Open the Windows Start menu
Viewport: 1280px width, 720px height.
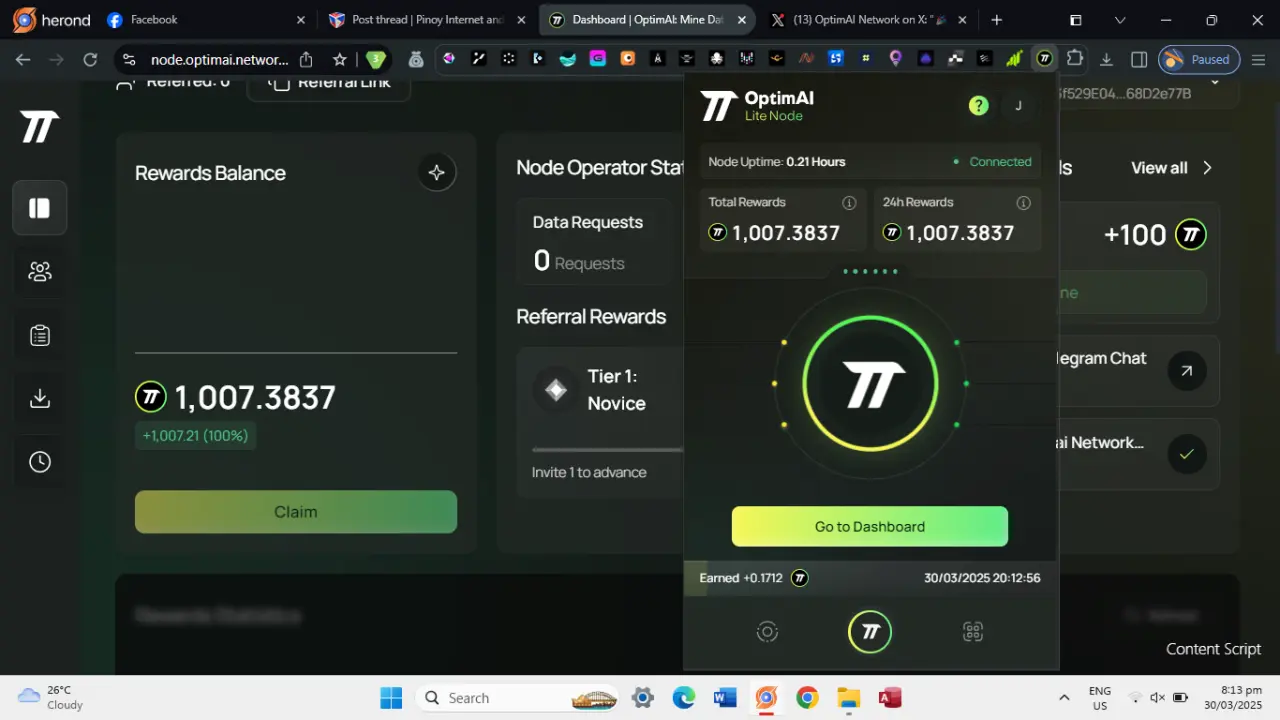pos(391,697)
